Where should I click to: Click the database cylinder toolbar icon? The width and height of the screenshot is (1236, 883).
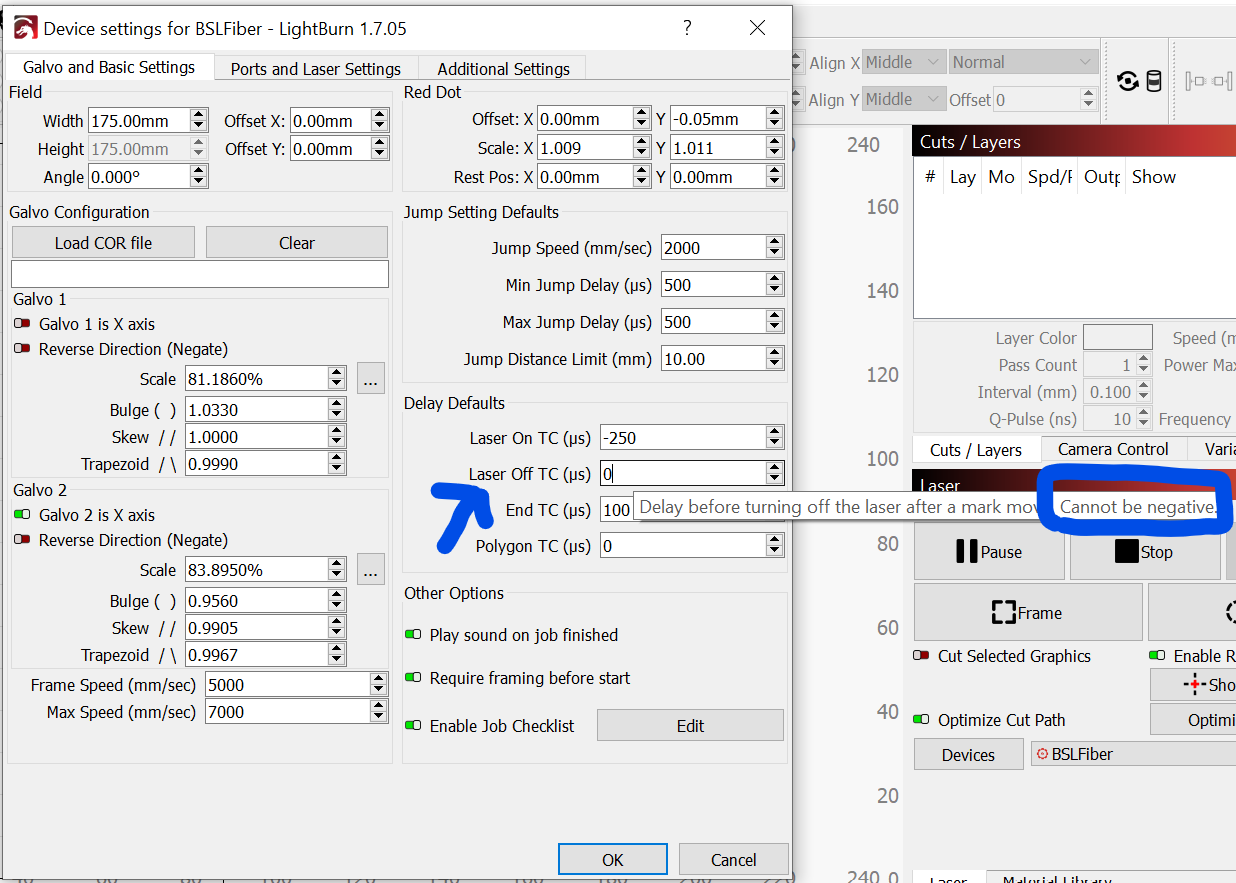coord(1153,81)
